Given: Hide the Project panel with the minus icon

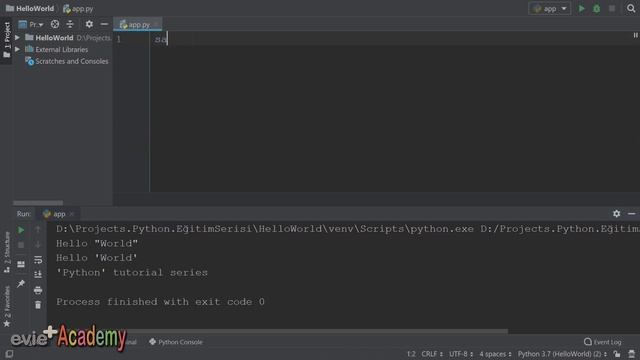Looking at the screenshot, I should point(104,24).
